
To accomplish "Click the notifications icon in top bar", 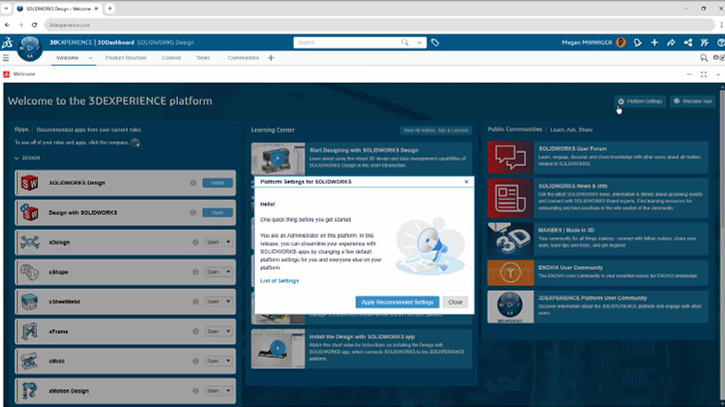I will (638, 43).
